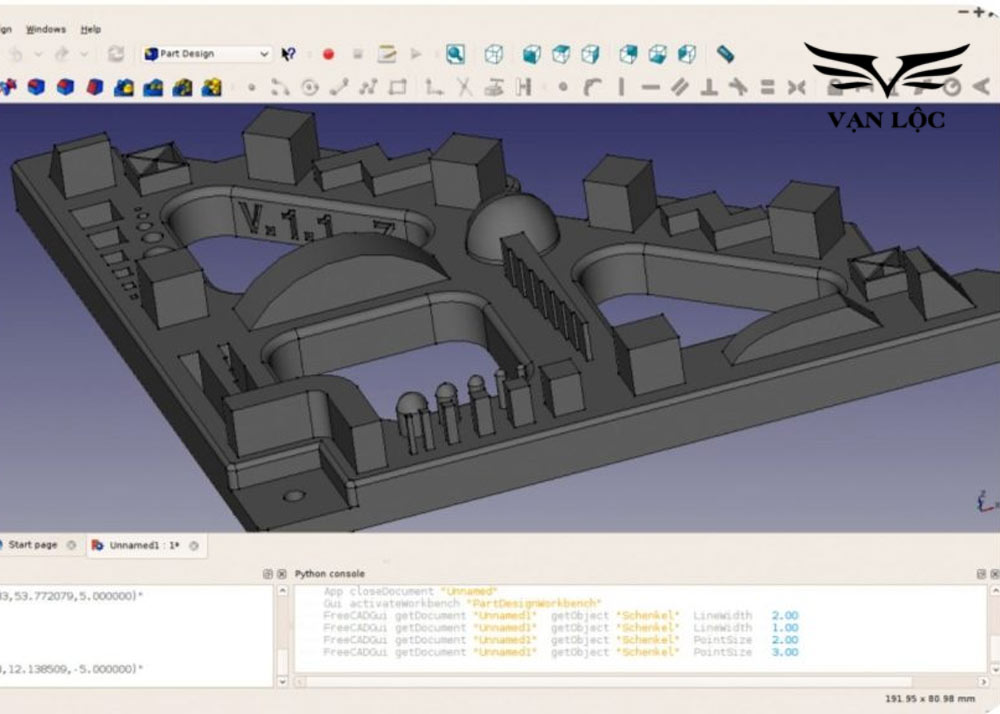Expand the undo history dropdown arrow
1000x714 pixels.
[39, 55]
